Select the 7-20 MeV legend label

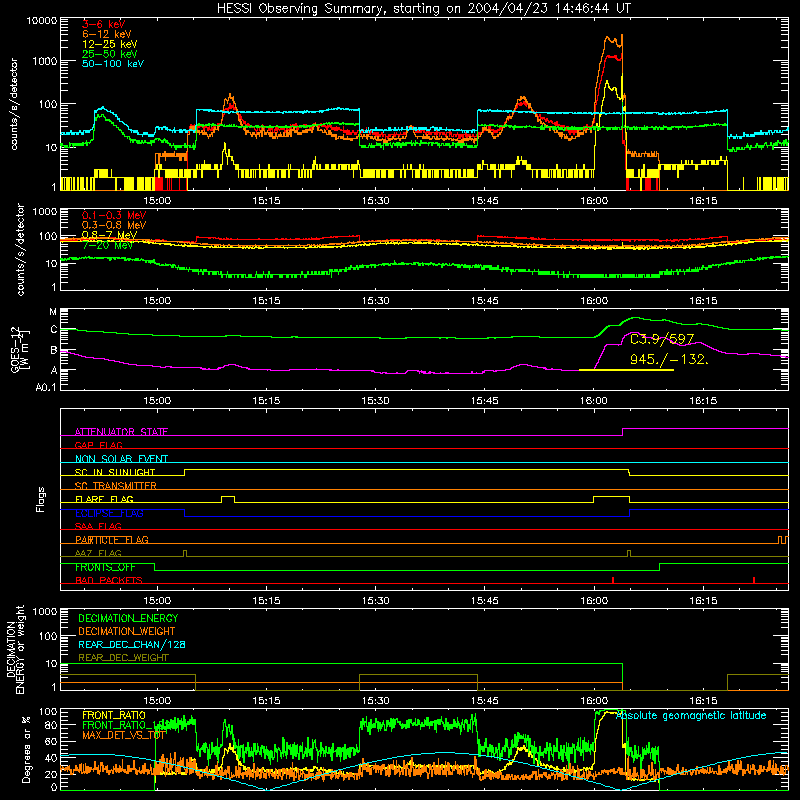click(107, 245)
